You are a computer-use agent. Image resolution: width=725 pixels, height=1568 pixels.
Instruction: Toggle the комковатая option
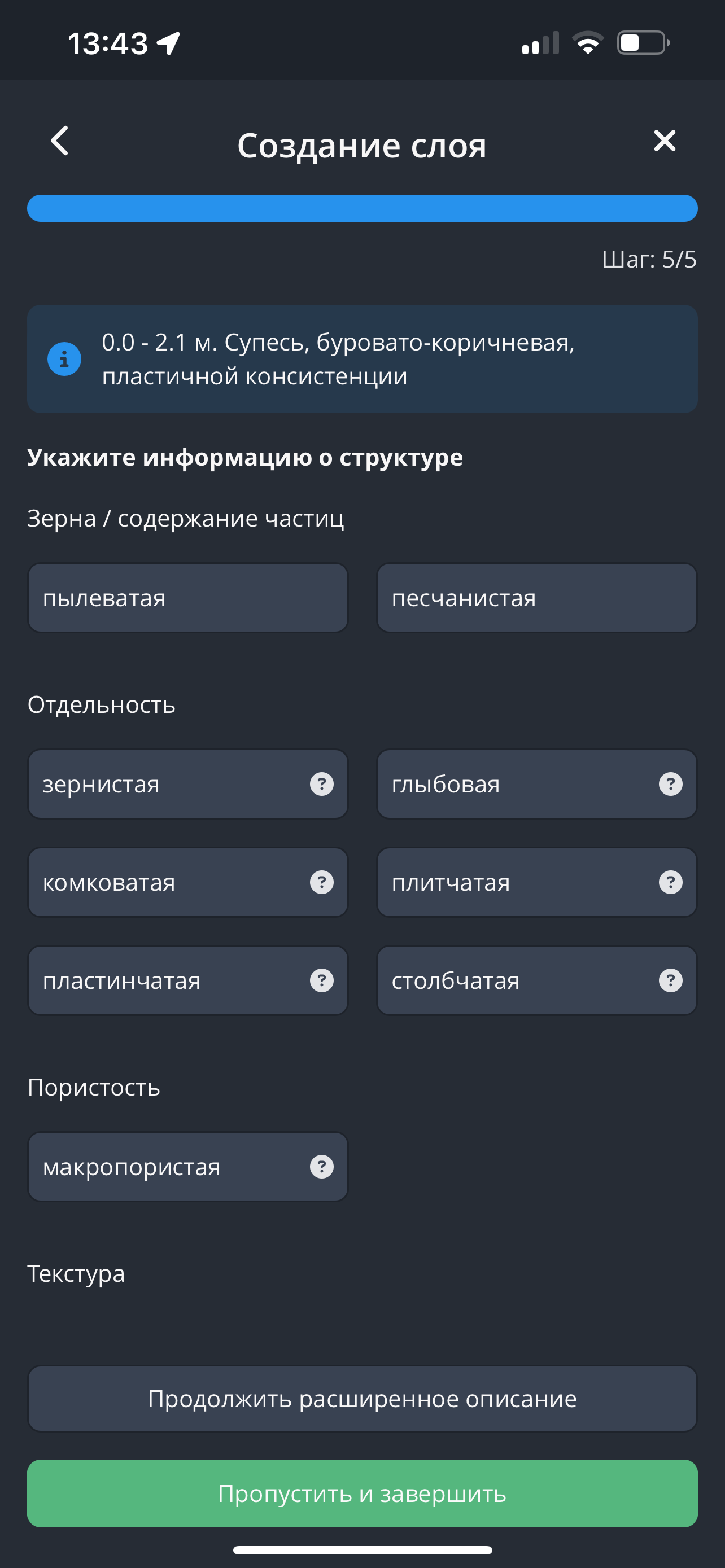(164, 882)
